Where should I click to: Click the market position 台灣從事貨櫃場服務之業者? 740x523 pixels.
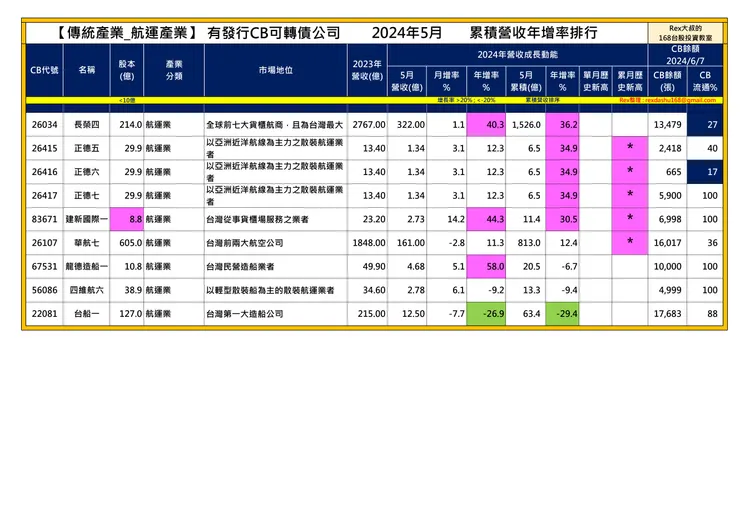point(257,219)
